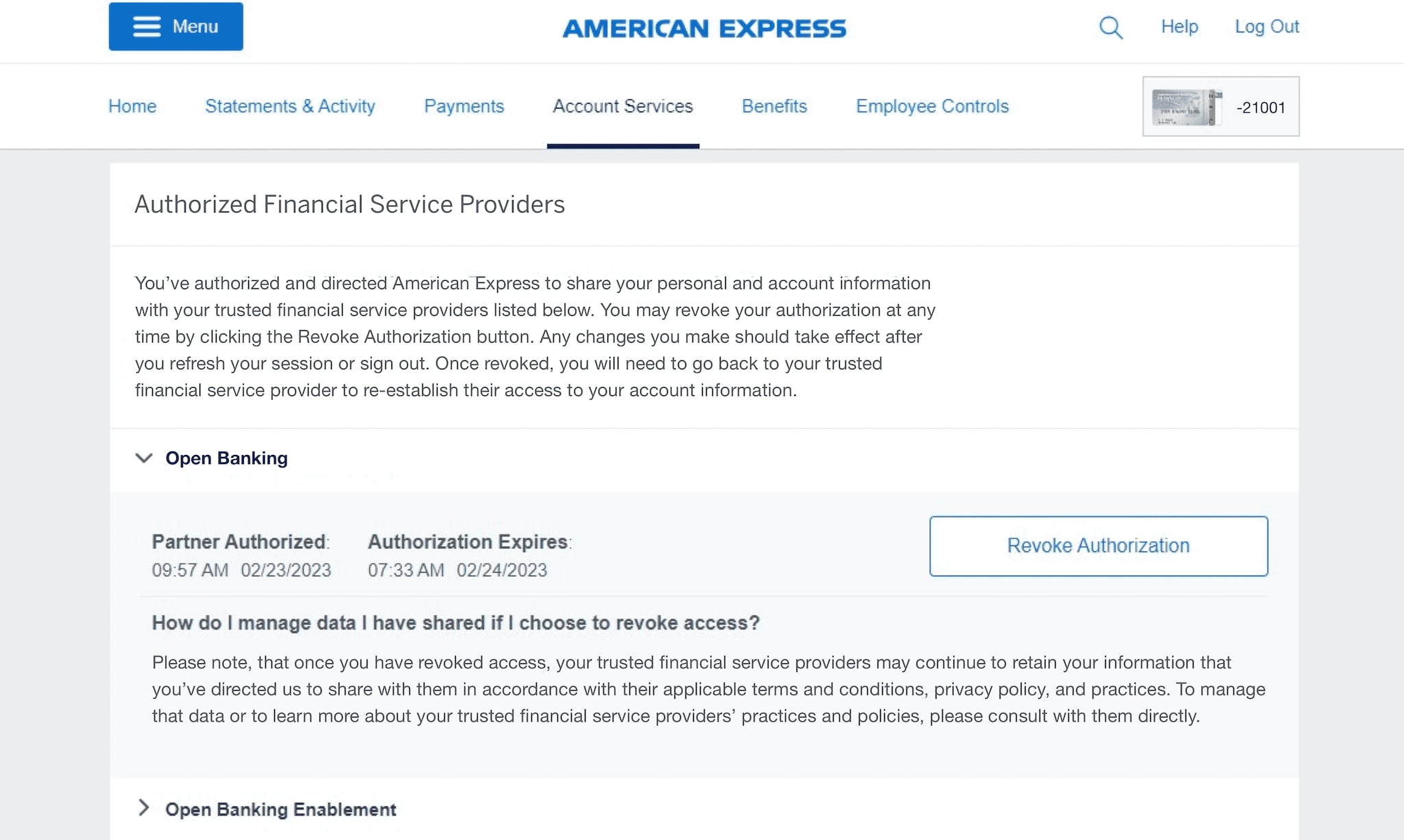Switch to Statements & Activity tab
Image resolution: width=1404 pixels, height=840 pixels.
pos(290,106)
